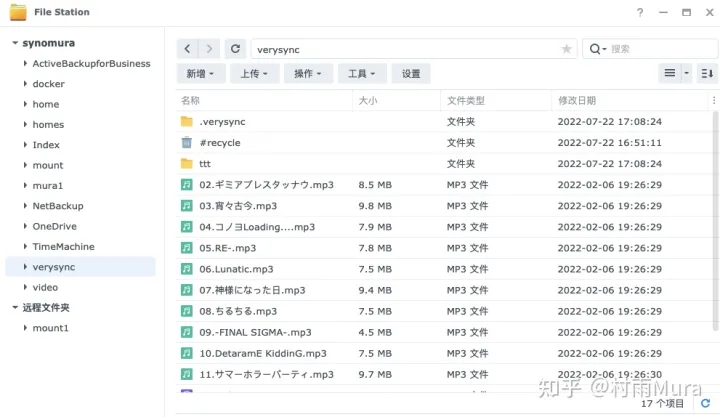Select file 11.サマーホラーパーティ.mp3
Screen dimensions: 720x417
click(266, 374)
